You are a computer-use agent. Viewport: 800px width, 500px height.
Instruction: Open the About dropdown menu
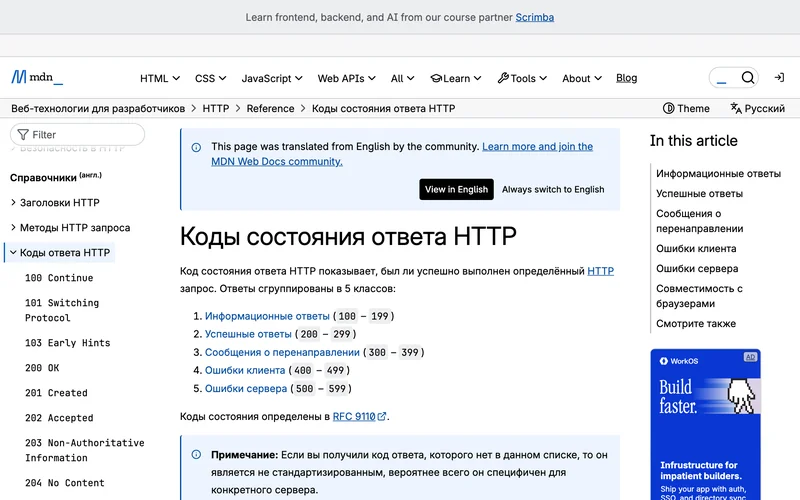tap(582, 78)
